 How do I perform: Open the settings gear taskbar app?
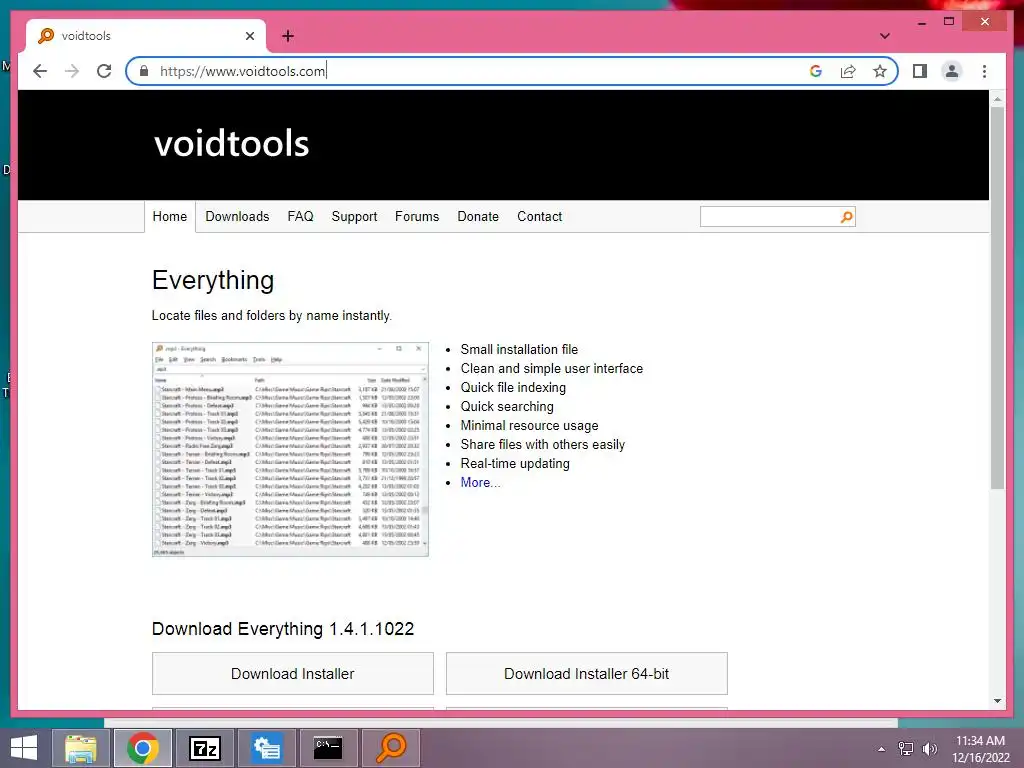[266, 748]
